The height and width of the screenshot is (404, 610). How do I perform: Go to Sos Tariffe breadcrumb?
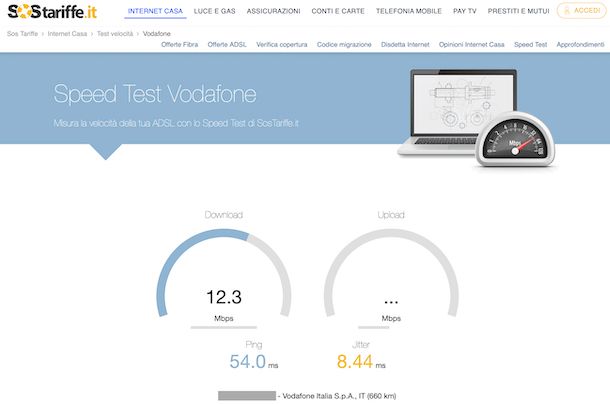23,34
